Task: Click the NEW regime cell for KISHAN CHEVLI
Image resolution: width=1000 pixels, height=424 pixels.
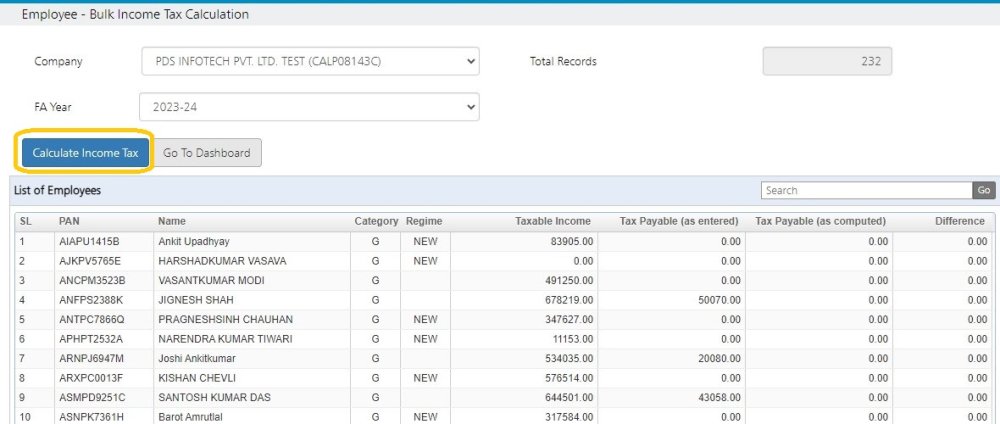Action: pos(425,378)
